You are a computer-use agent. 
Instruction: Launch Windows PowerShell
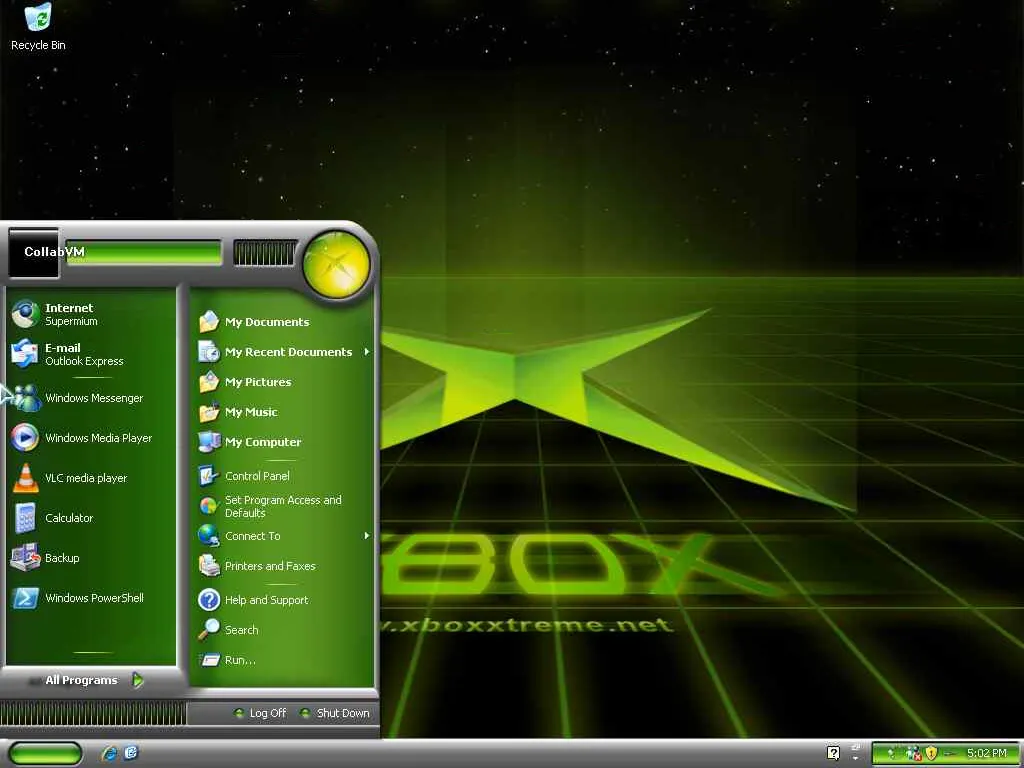click(x=91, y=598)
